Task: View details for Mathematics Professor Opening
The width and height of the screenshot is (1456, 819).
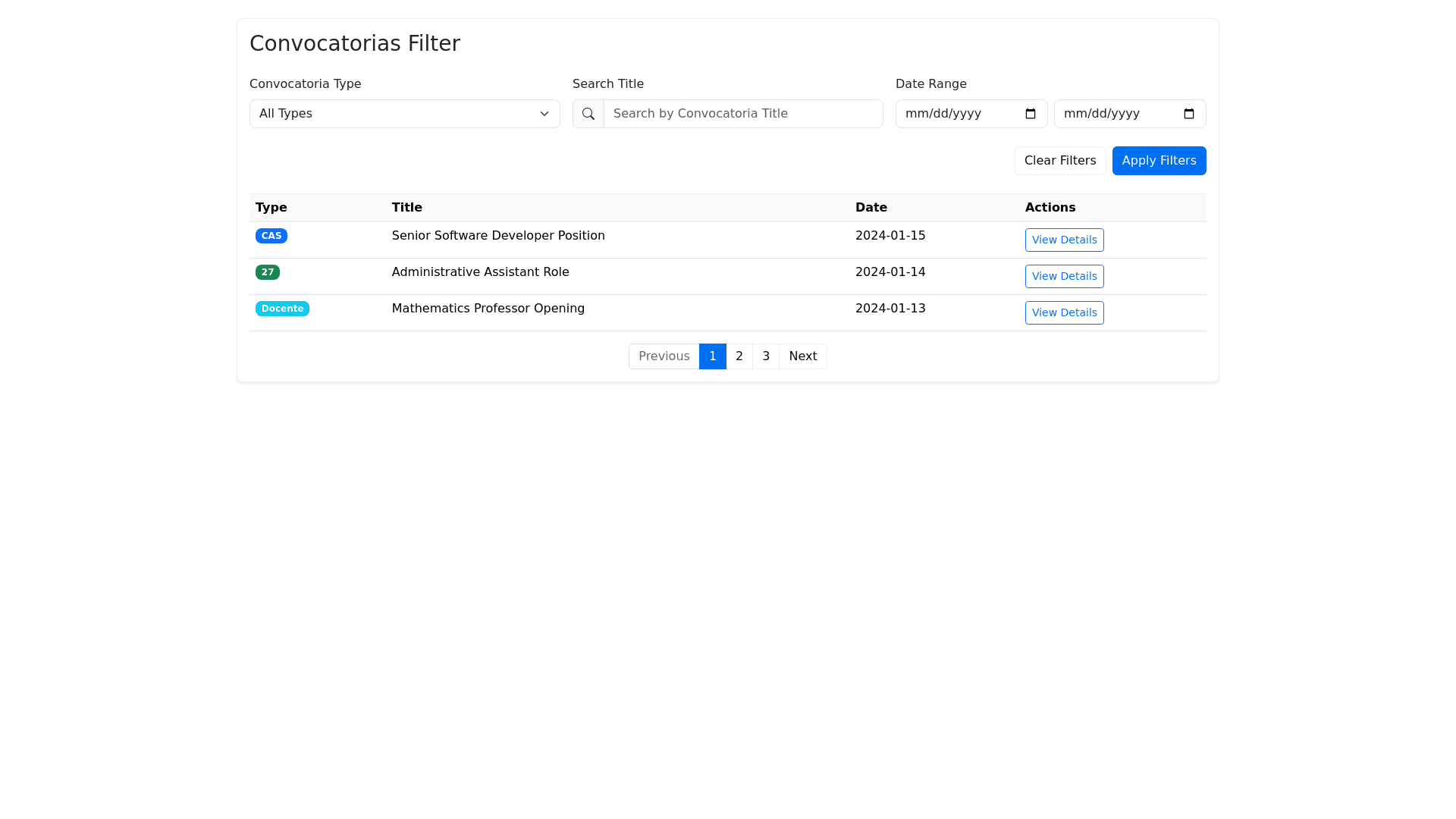Action: [x=1064, y=312]
